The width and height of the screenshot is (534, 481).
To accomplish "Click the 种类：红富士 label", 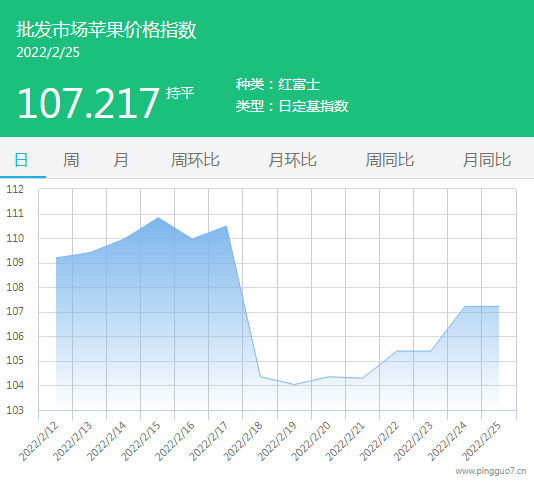I will pyautogui.click(x=278, y=84).
